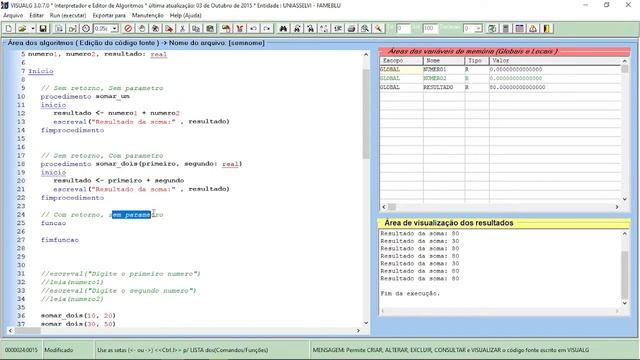Save the algorithm with the floppy icon
Screen dimensions: 640x360
43,29
